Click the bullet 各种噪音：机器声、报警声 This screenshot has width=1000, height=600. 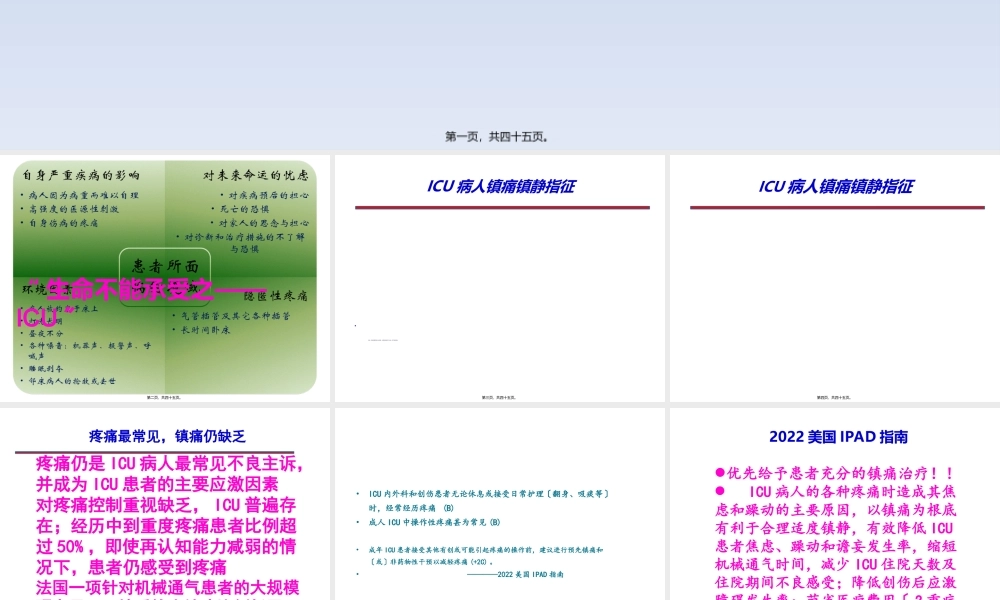[90, 351]
